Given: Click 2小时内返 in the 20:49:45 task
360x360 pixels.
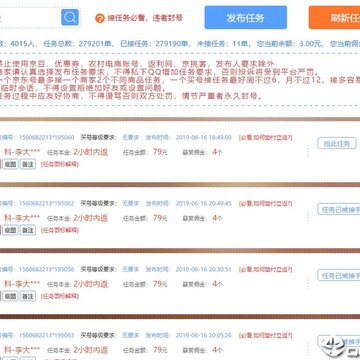Looking at the screenshot, I should (91, 218).
